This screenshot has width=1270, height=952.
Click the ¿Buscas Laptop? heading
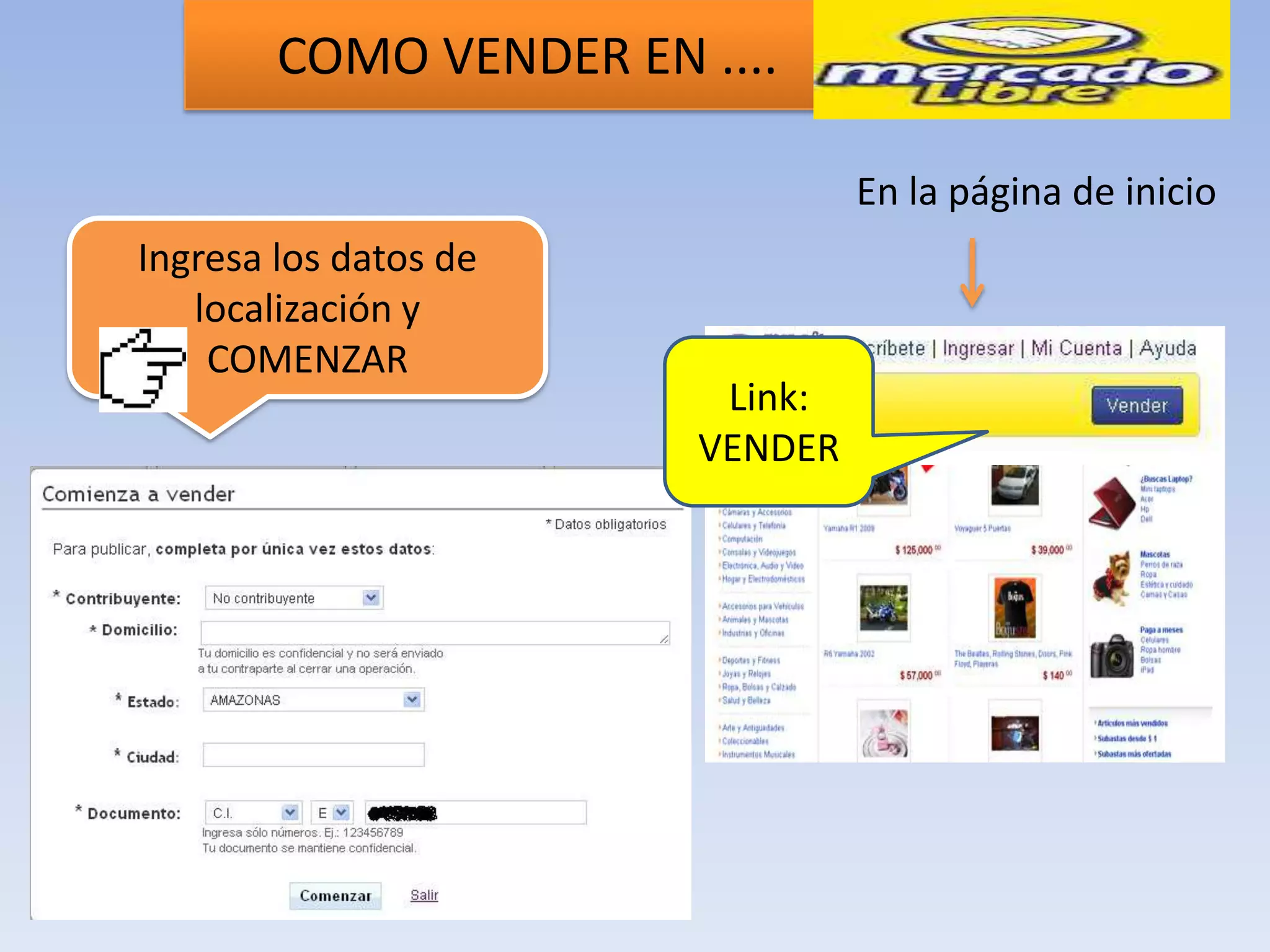tap(1166, 479)
